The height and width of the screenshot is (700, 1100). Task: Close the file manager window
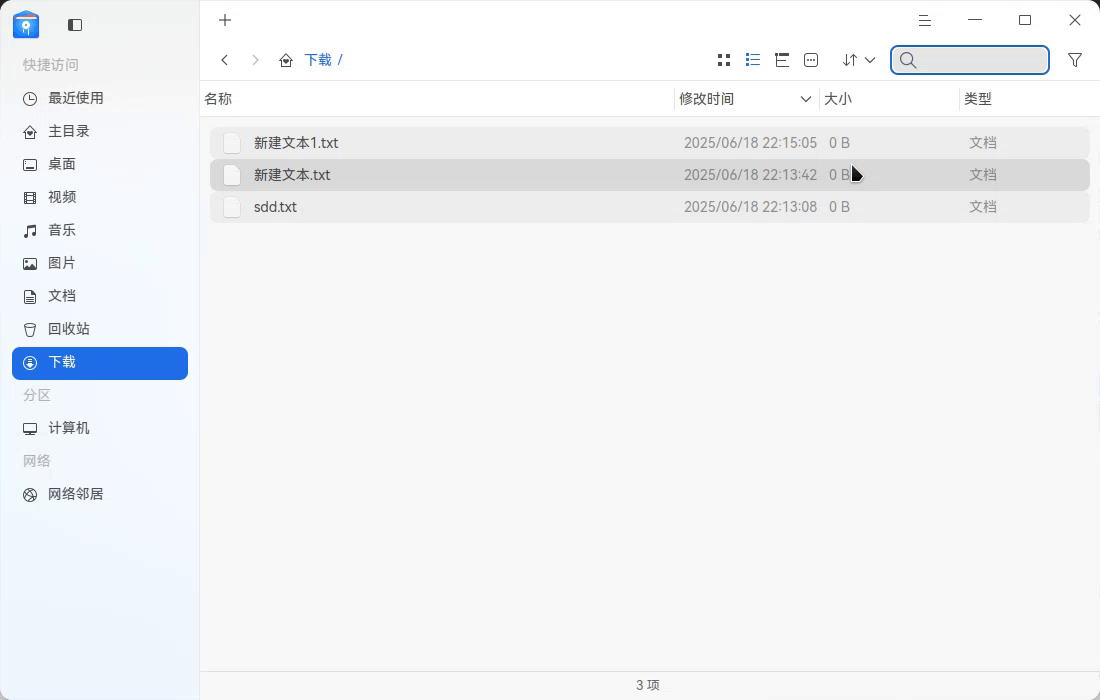pos(1074,20)
